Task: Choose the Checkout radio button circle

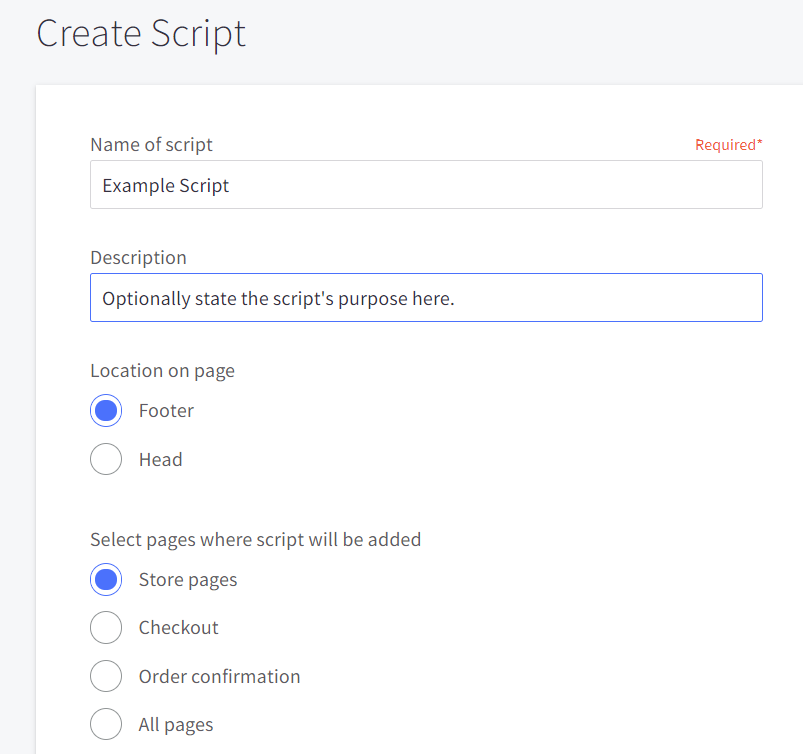Action: tap(106, 627)
